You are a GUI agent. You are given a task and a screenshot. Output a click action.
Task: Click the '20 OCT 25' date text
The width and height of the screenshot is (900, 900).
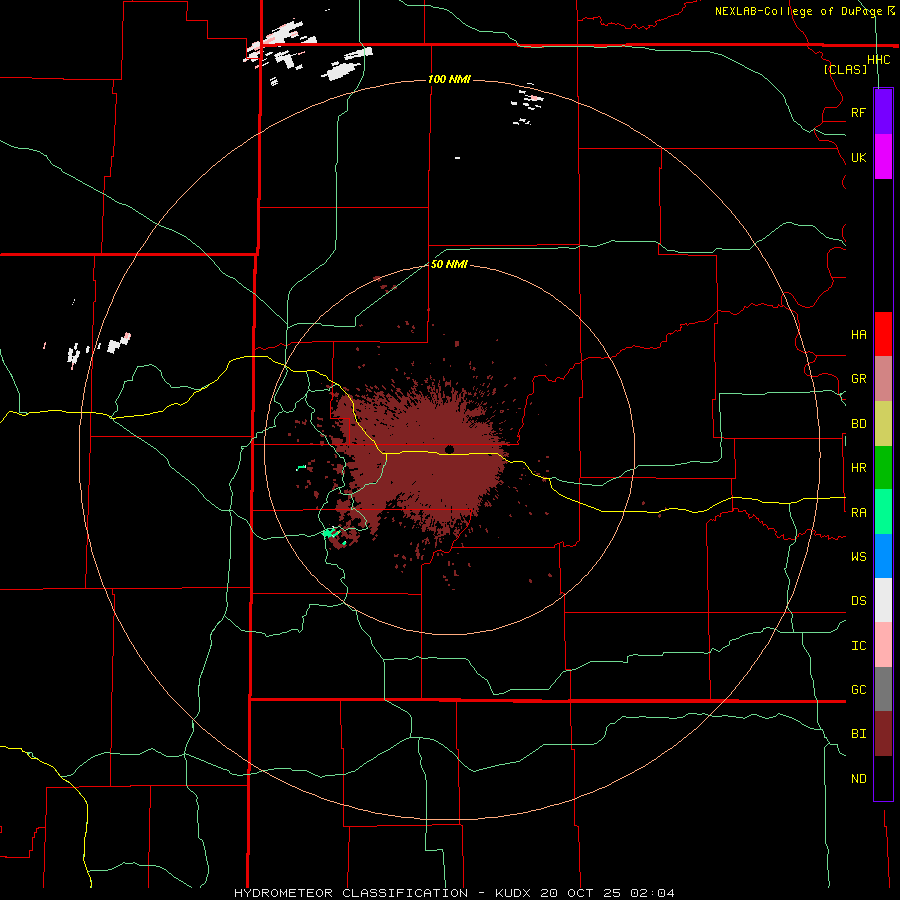(x=580, y=893)
